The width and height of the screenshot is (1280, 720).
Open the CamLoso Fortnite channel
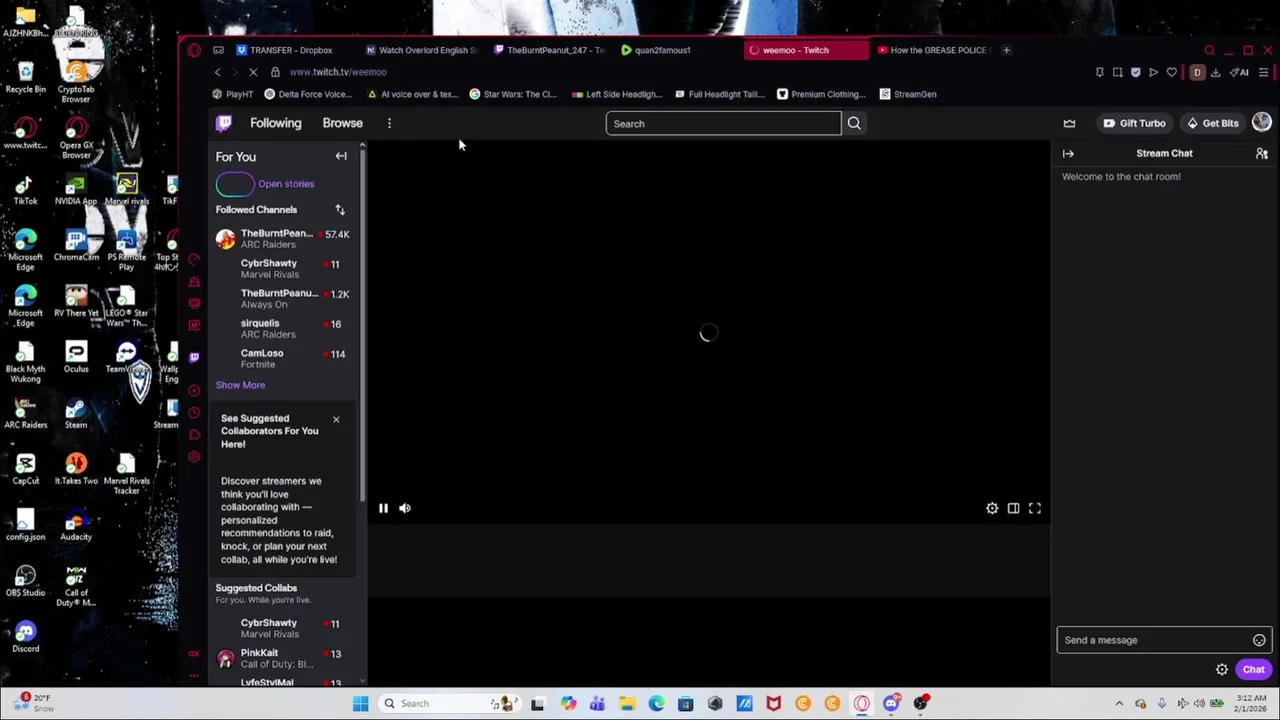pyautogui.click(x=282, y=358)
